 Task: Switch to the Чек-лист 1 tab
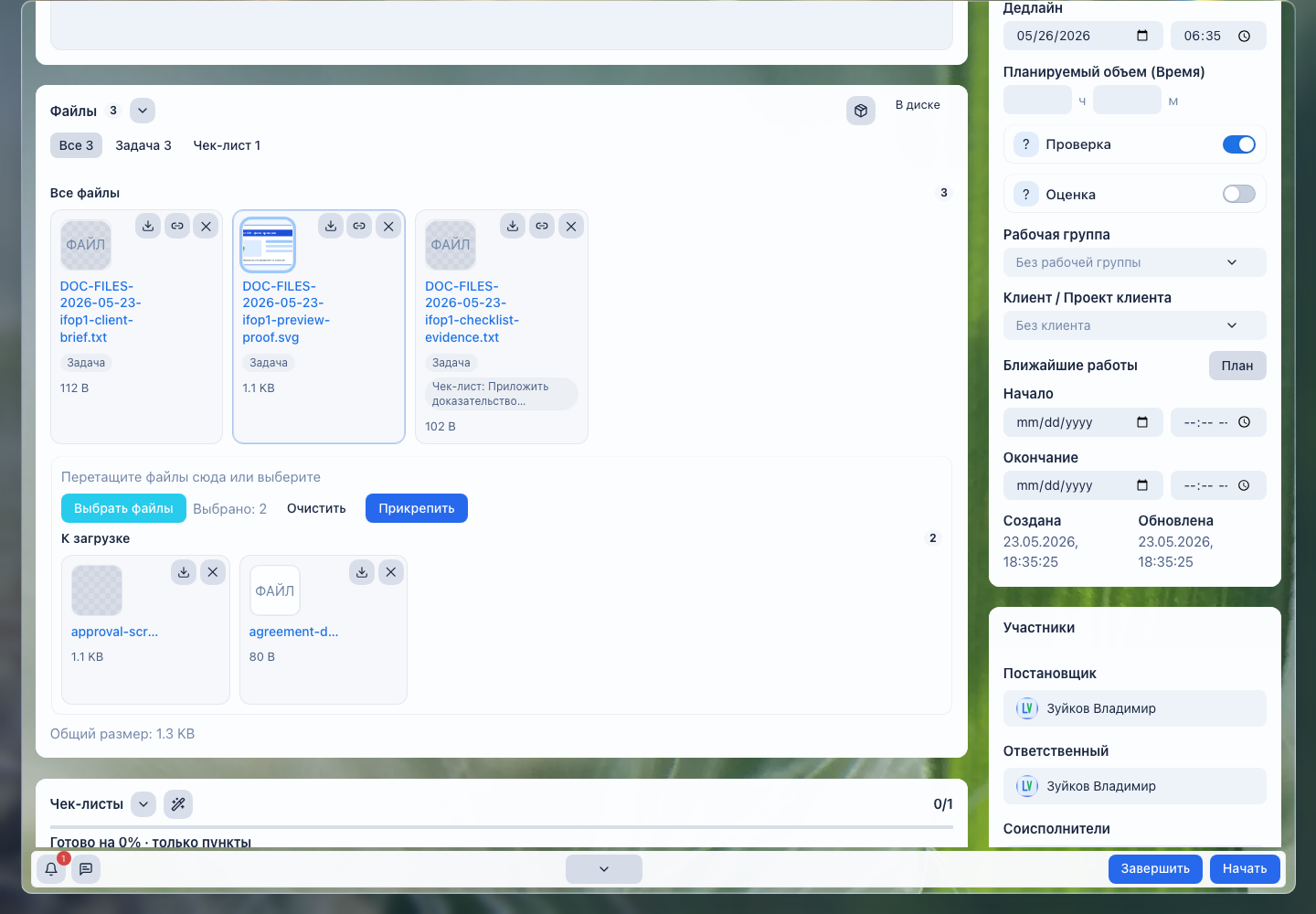[227, 145]
